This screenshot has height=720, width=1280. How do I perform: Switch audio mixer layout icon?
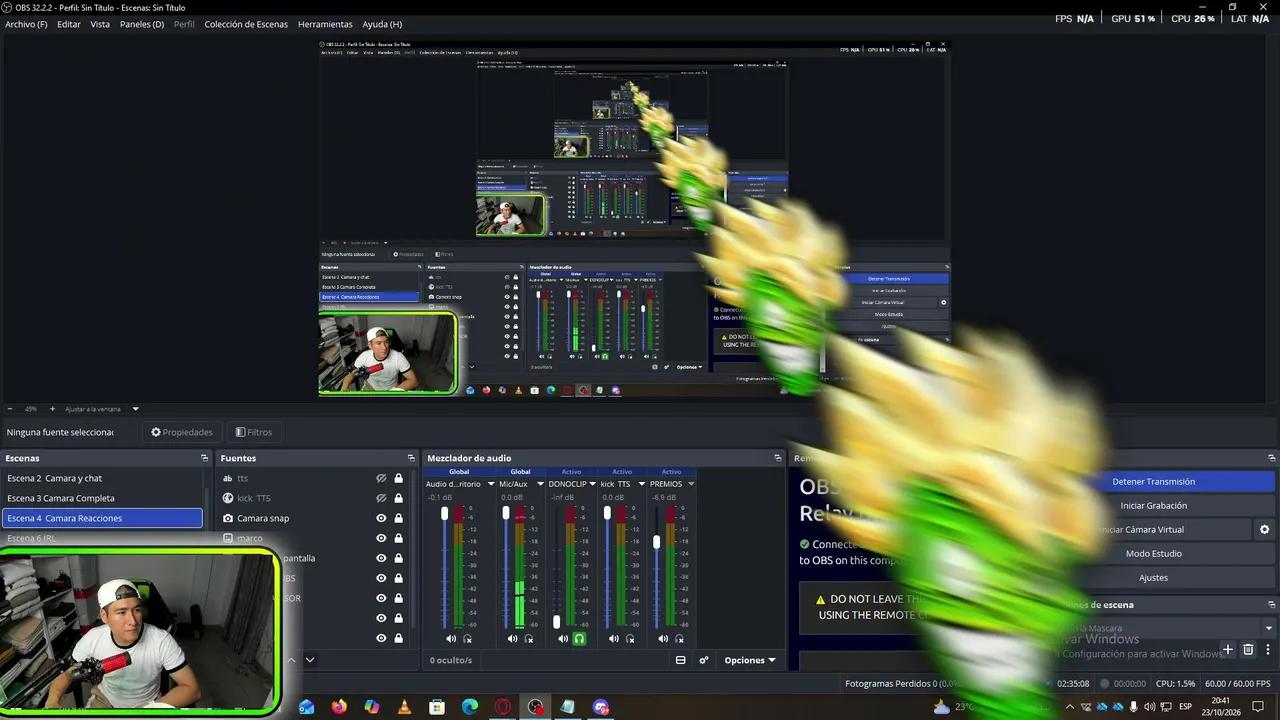(681, 660)
